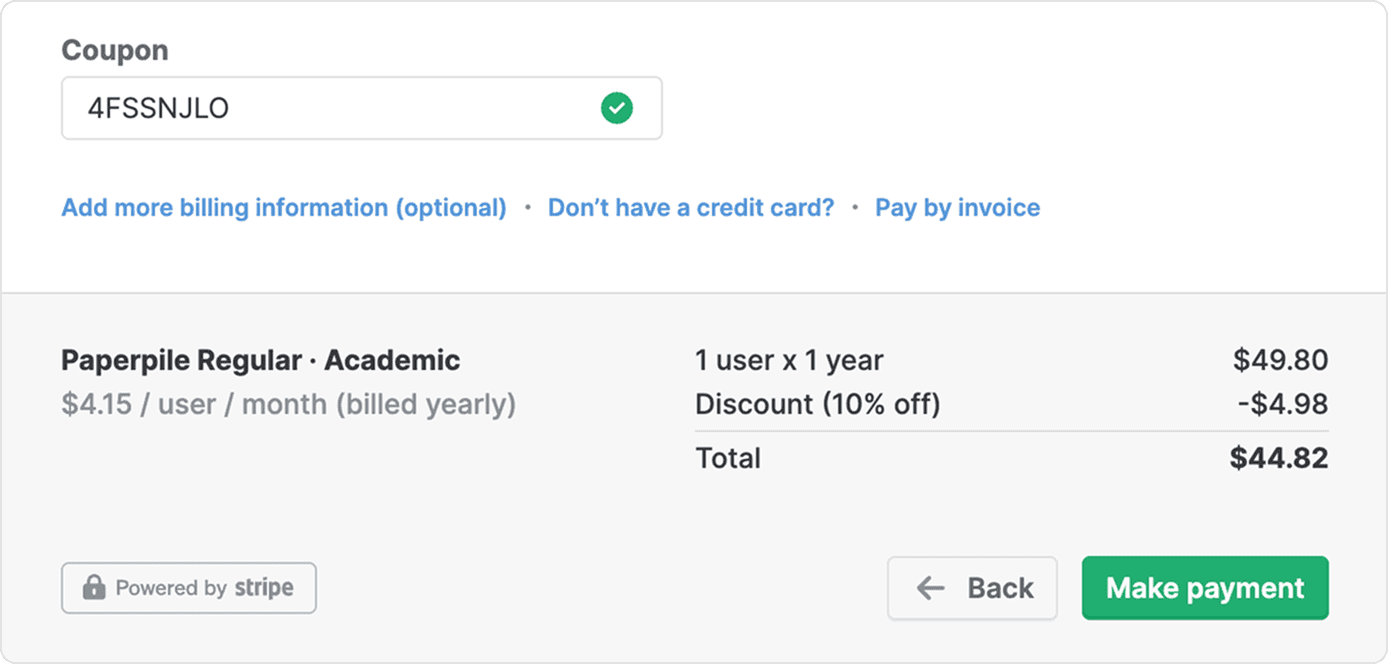Select the Paperpile Regular · Academic plan title
The height and width of the screenshot is (664, 1388).
(x=261, y=360)
